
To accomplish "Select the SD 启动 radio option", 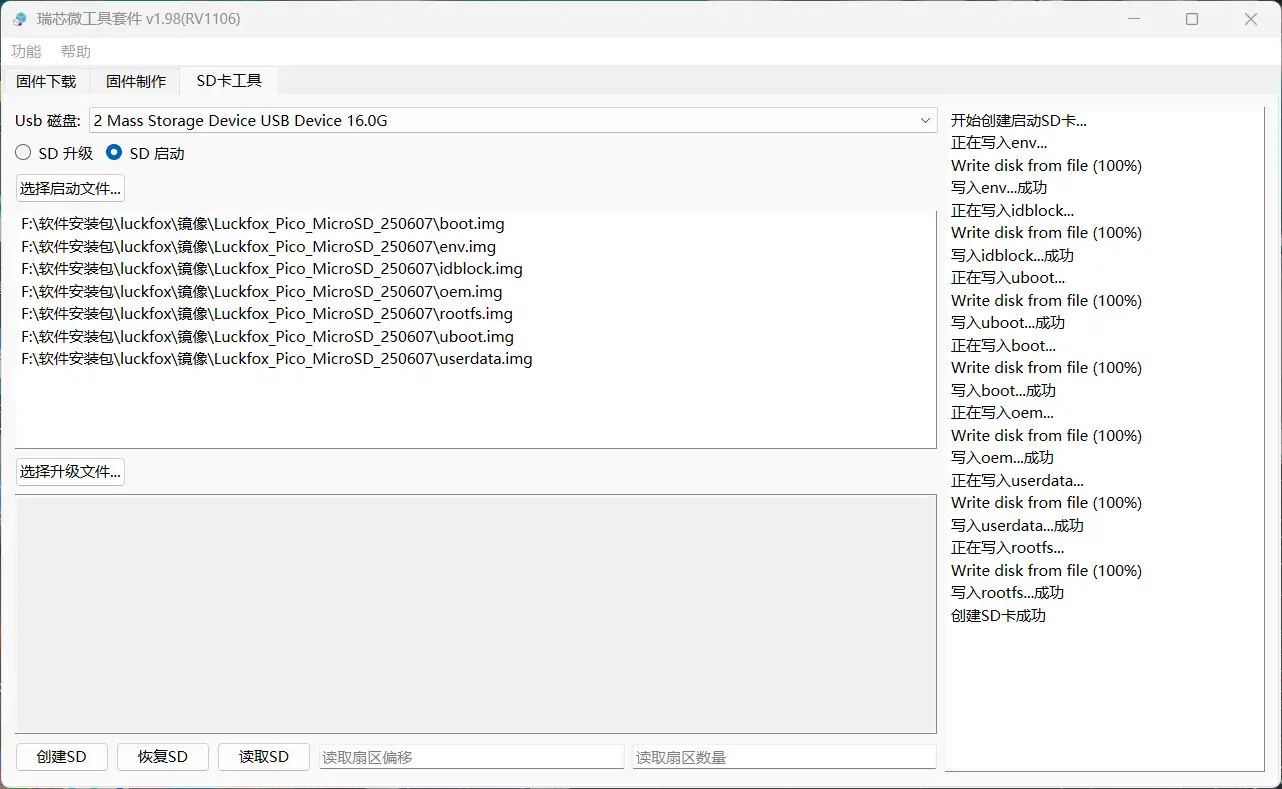I will [x=114, y=153].
